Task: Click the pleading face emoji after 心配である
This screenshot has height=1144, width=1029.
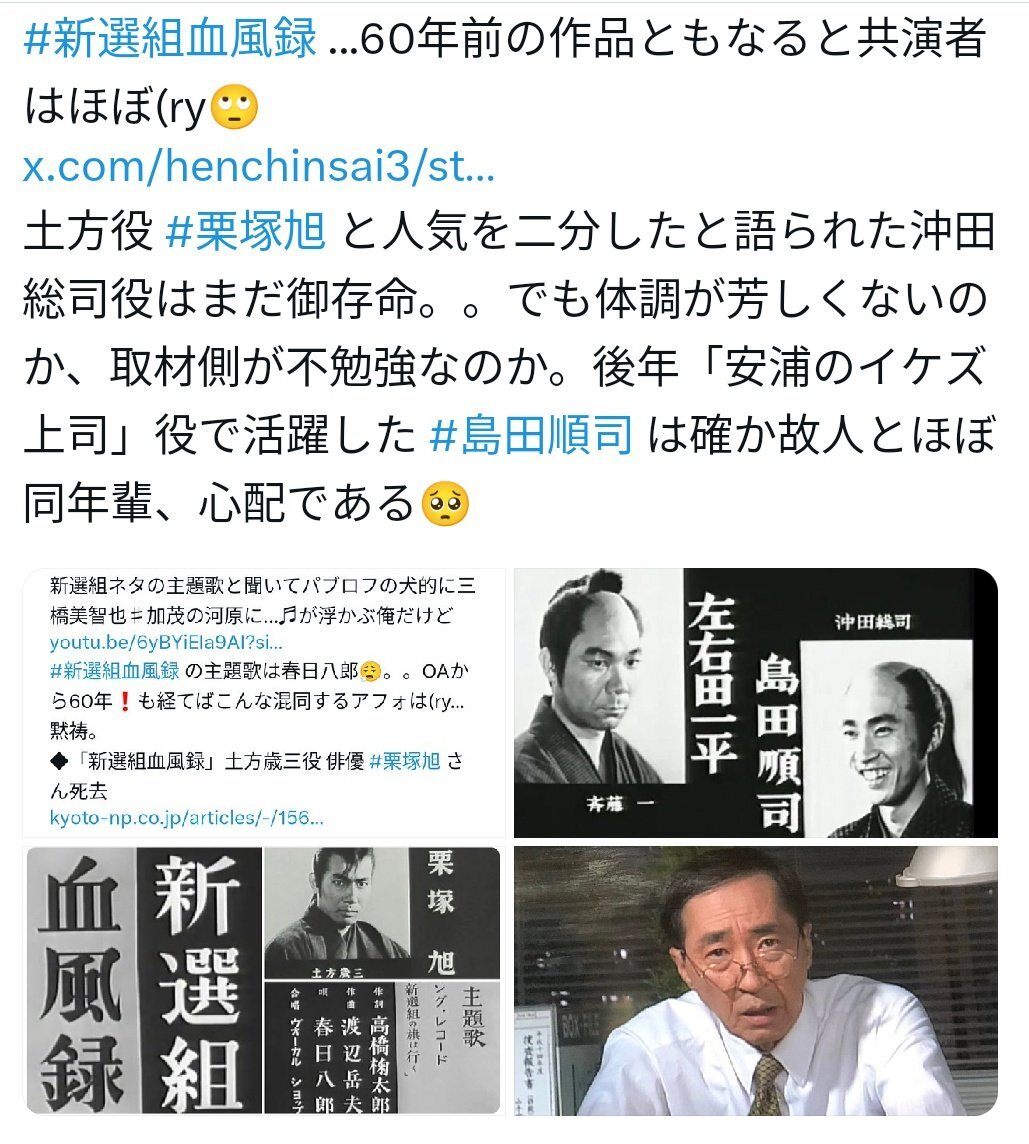Action: (x=445, y=503)
